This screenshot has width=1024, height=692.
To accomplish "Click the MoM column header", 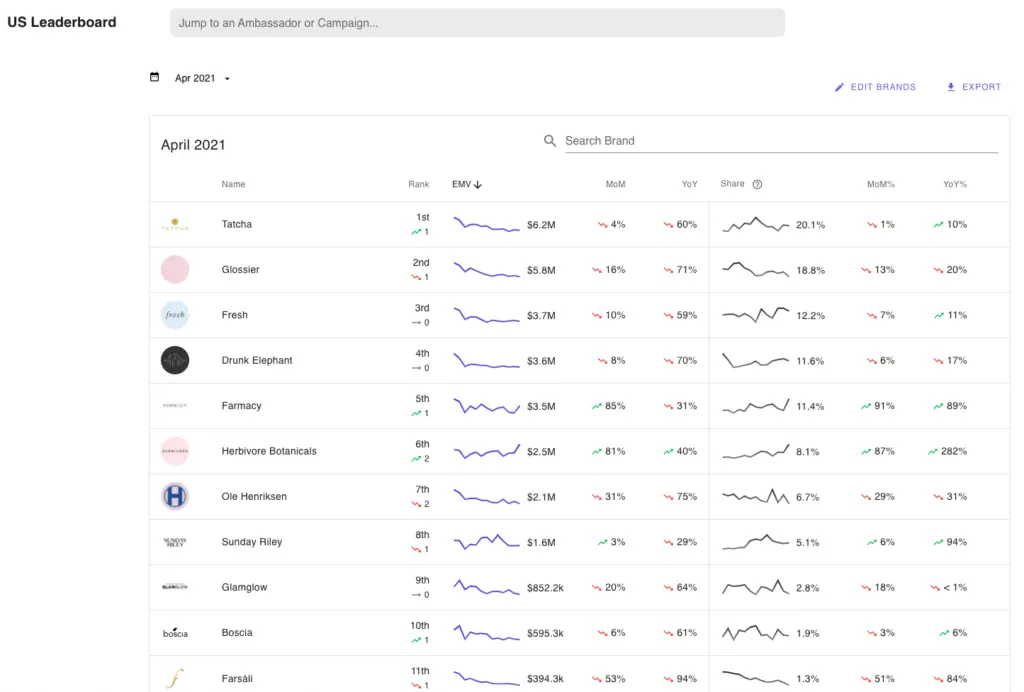I will (x=615, y=184).
